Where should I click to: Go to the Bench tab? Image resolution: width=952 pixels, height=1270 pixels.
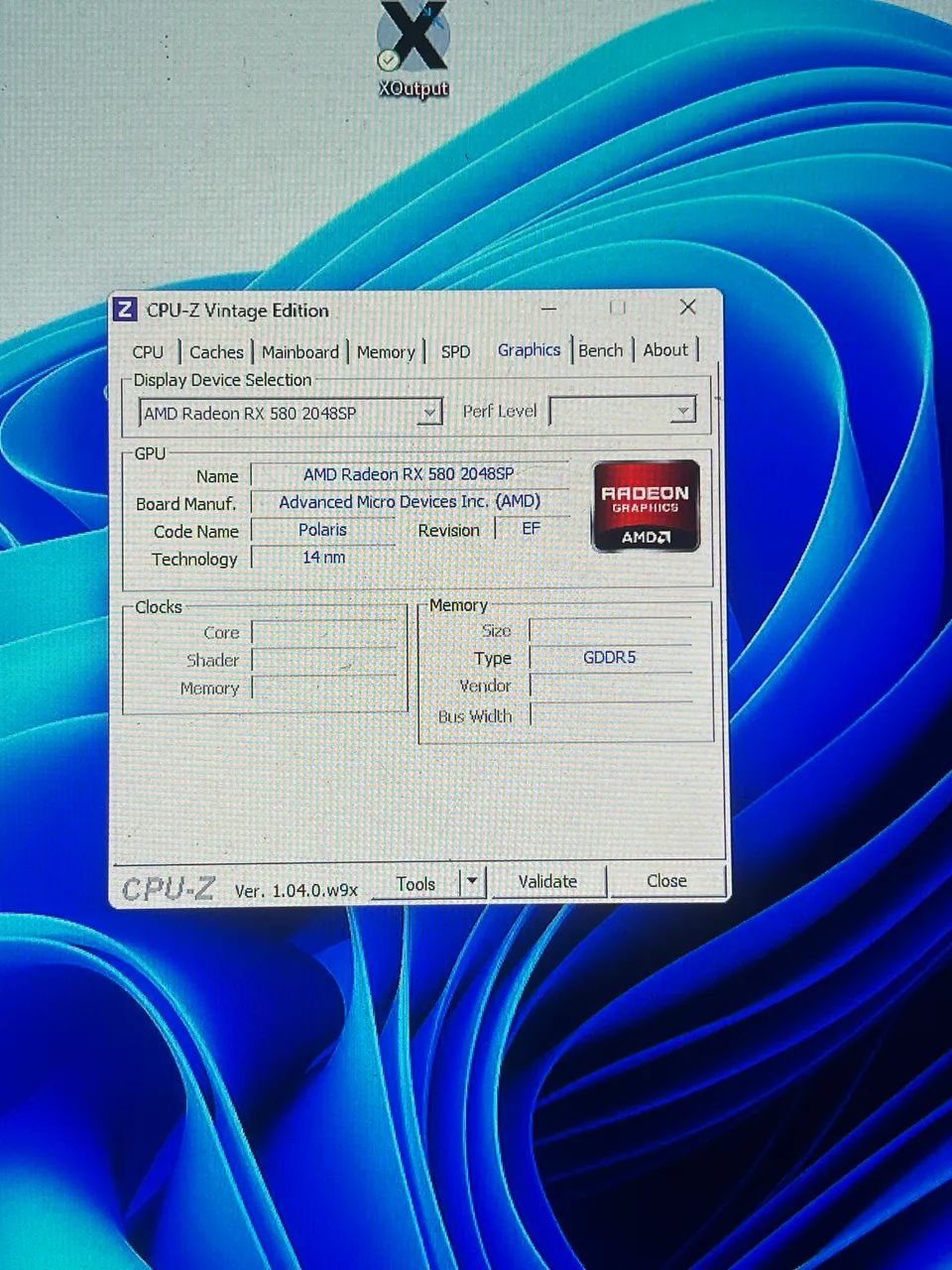click(x=601, y=349)
